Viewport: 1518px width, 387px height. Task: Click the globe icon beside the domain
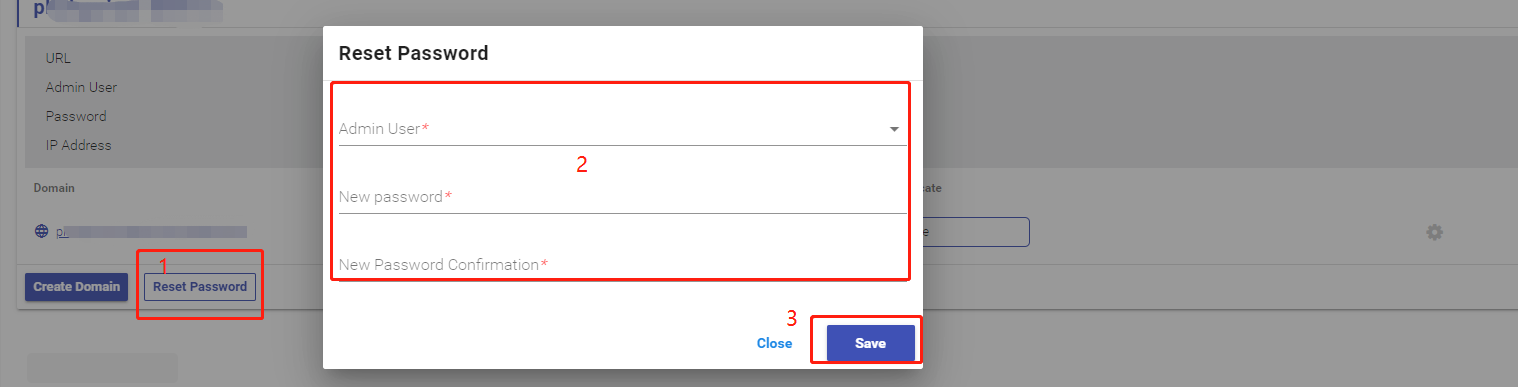[41, 231]
